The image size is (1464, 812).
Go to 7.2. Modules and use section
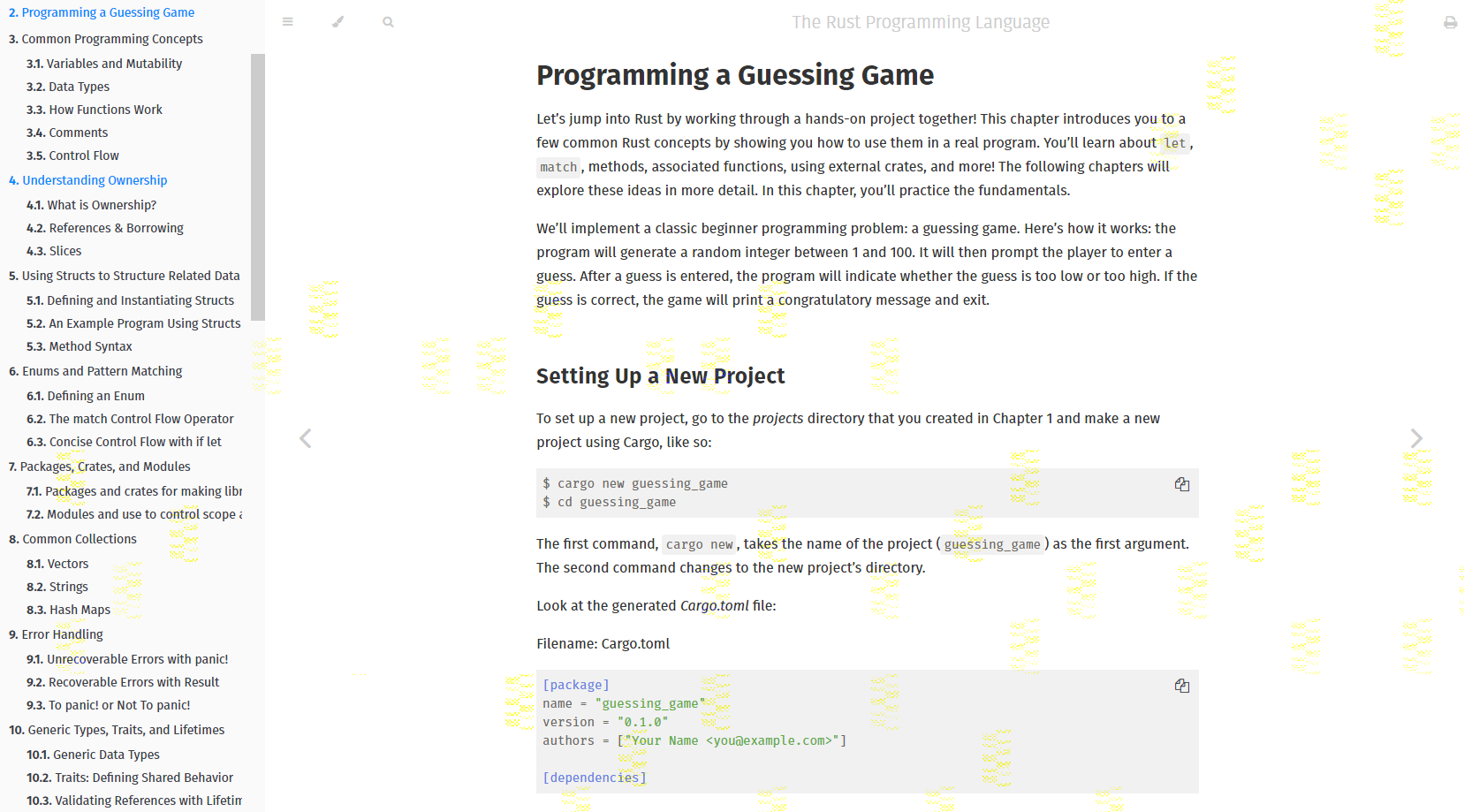(x=134, y=514)
